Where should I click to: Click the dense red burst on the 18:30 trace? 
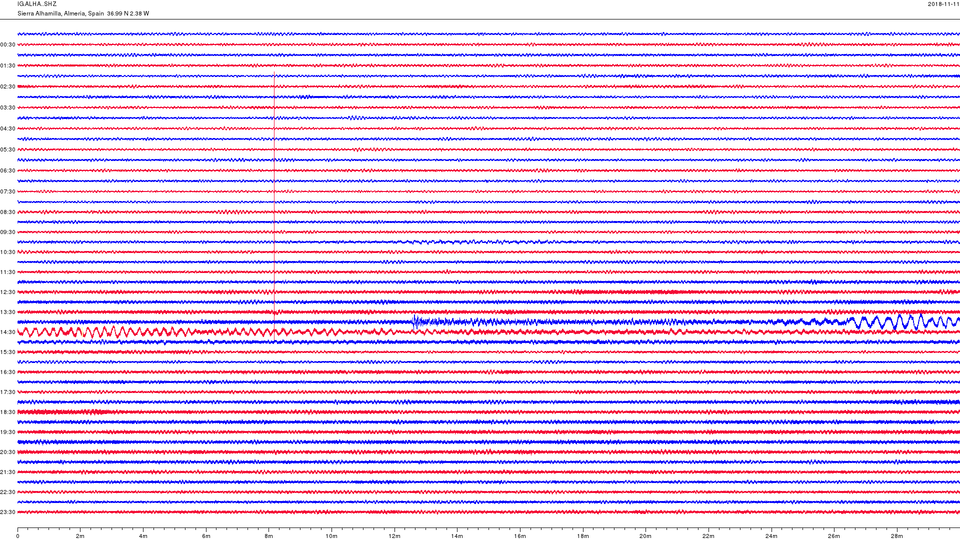(64, 412)
